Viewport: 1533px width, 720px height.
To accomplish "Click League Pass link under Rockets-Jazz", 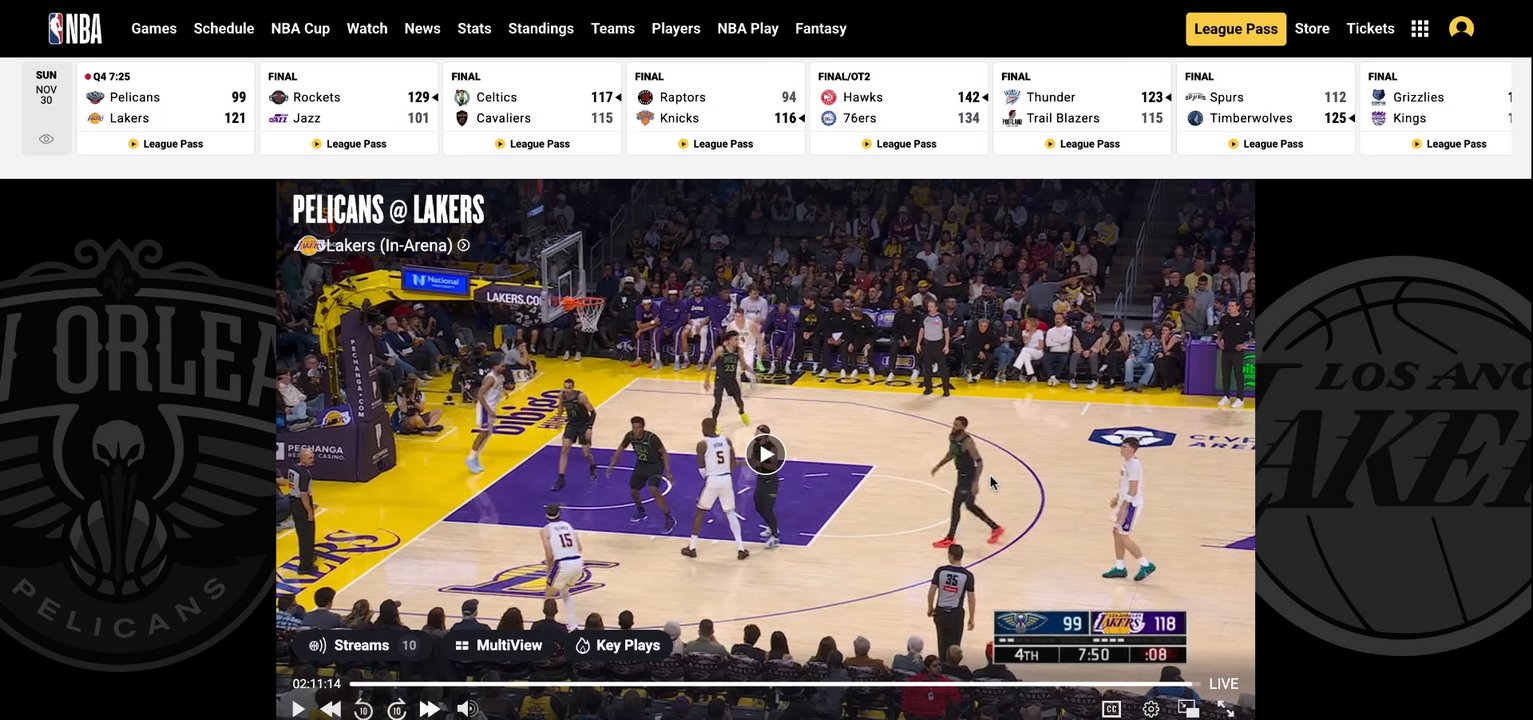I will click(x=349, y=144).
